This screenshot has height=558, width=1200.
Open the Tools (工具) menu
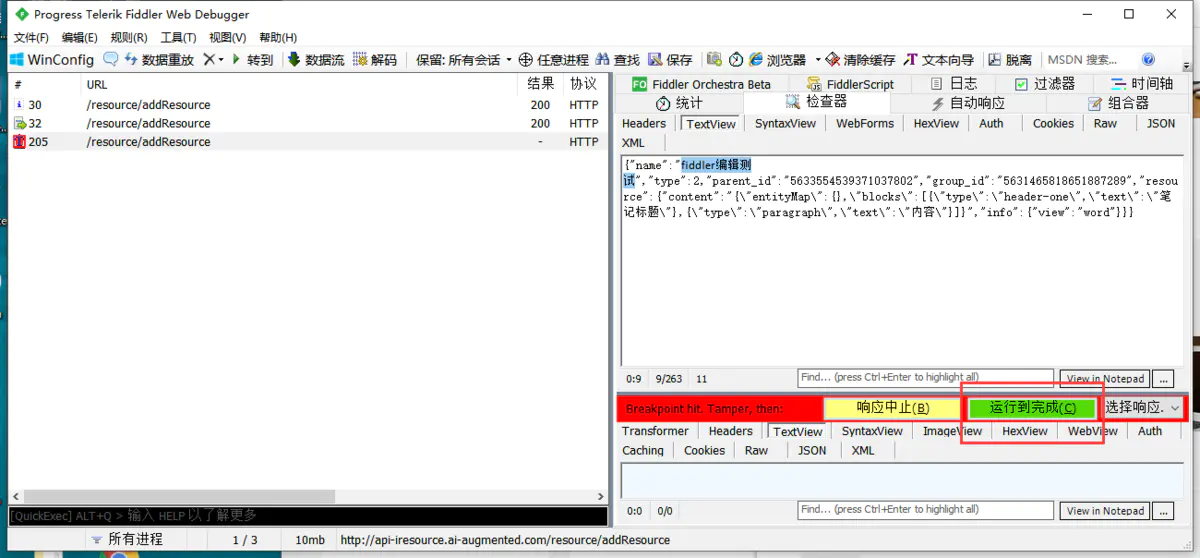(177, 38)
